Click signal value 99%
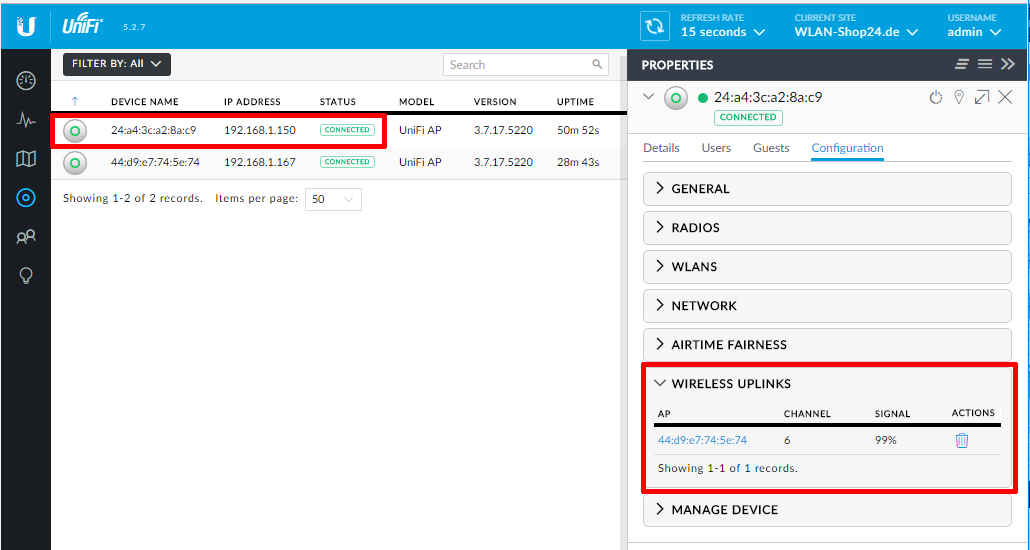The image size is (1030, 550). (885, 440)
